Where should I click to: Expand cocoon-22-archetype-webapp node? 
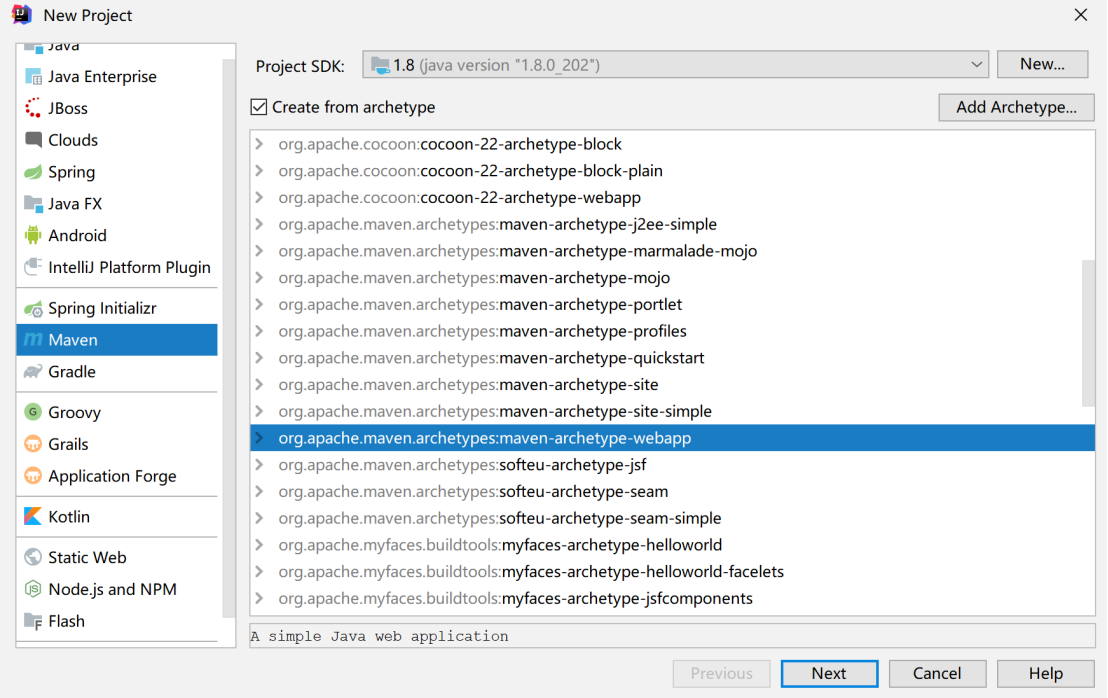[259, 198]
